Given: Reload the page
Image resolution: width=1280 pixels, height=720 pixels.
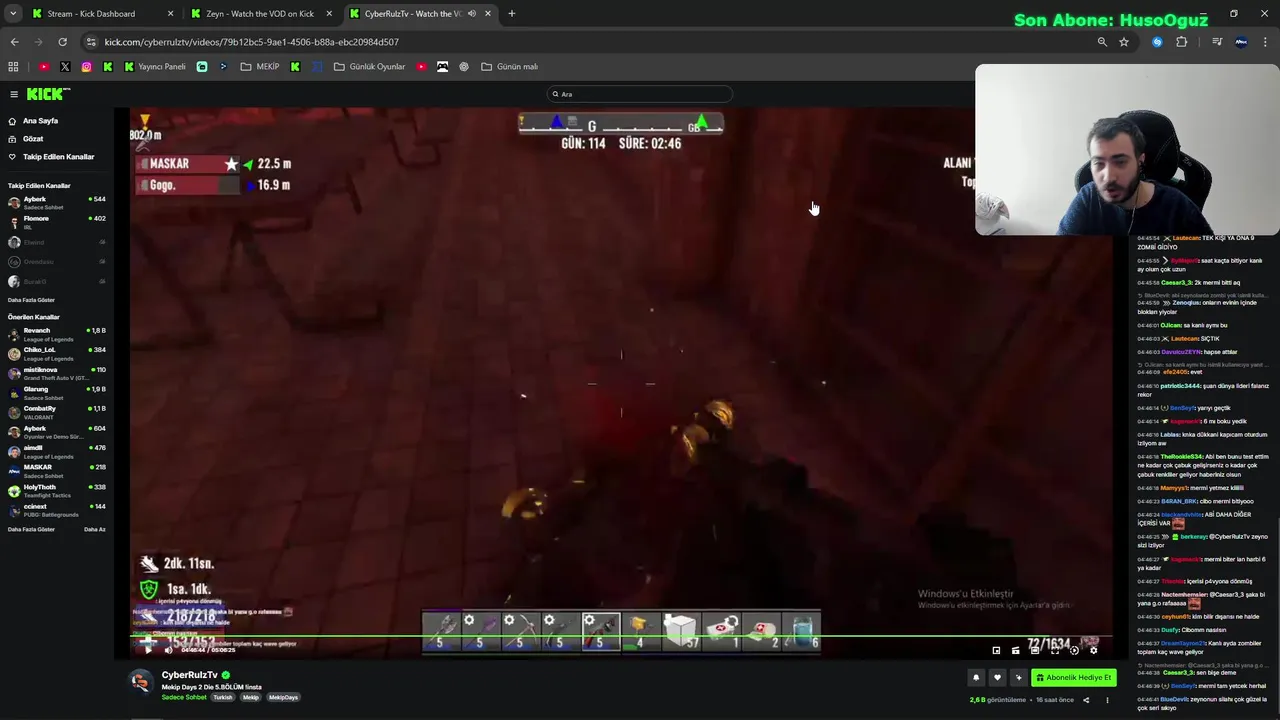Looking at the screenshot, I should point(62,42).
